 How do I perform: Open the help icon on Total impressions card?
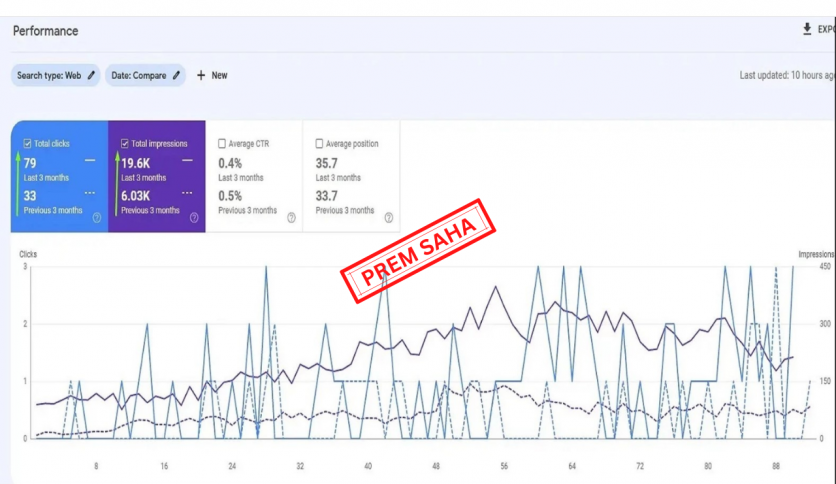coord(194,217)
